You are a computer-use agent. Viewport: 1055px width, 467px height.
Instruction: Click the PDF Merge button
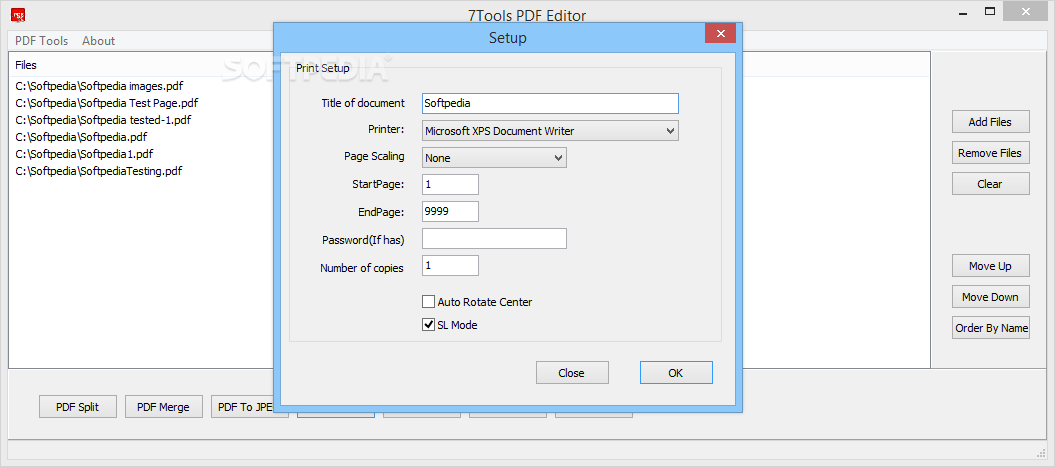click(x=163, y=406)
